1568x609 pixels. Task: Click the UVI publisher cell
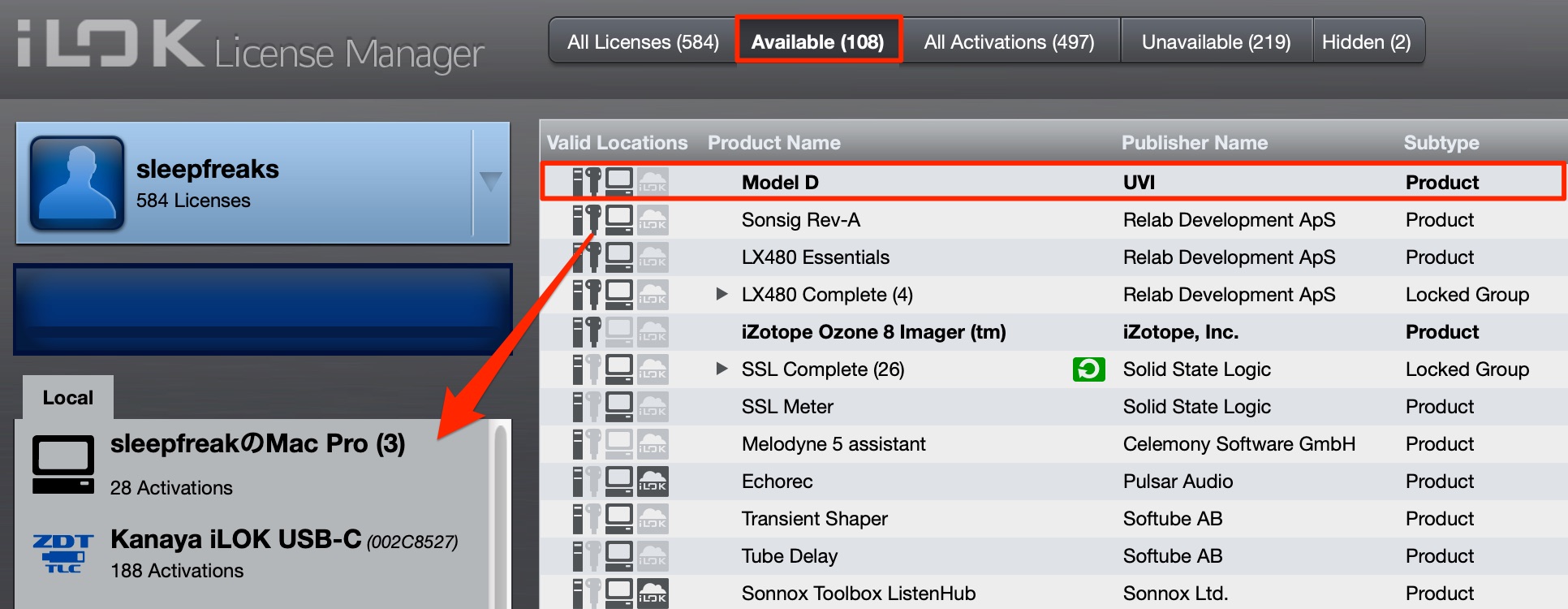point(1139,182)
